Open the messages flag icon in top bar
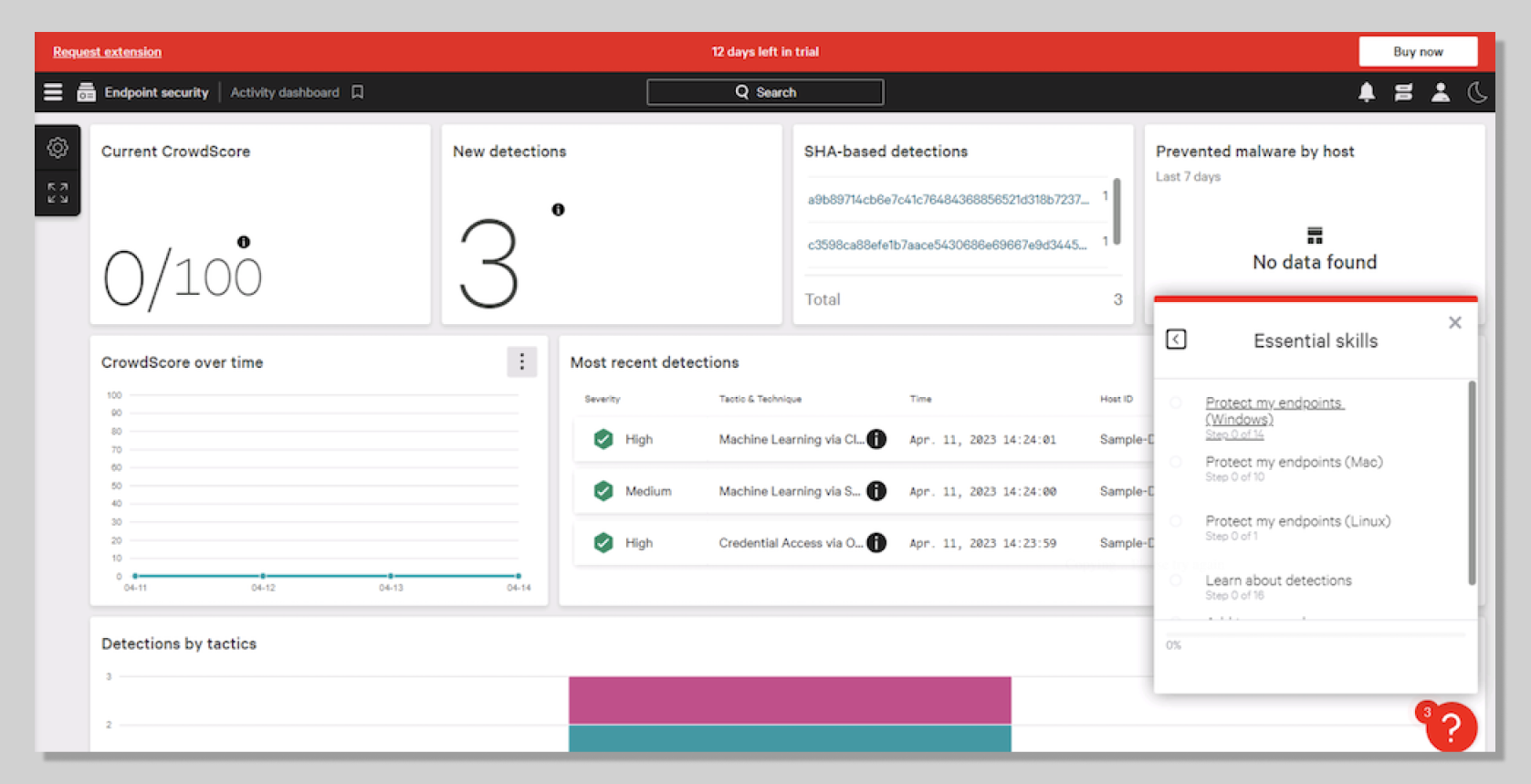 click(1403, 92)
